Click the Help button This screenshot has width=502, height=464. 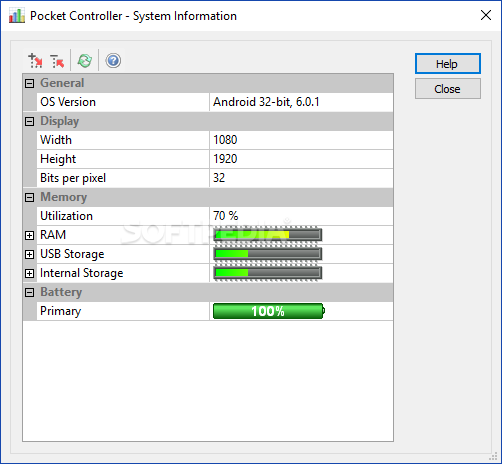[x=448, y=63]
